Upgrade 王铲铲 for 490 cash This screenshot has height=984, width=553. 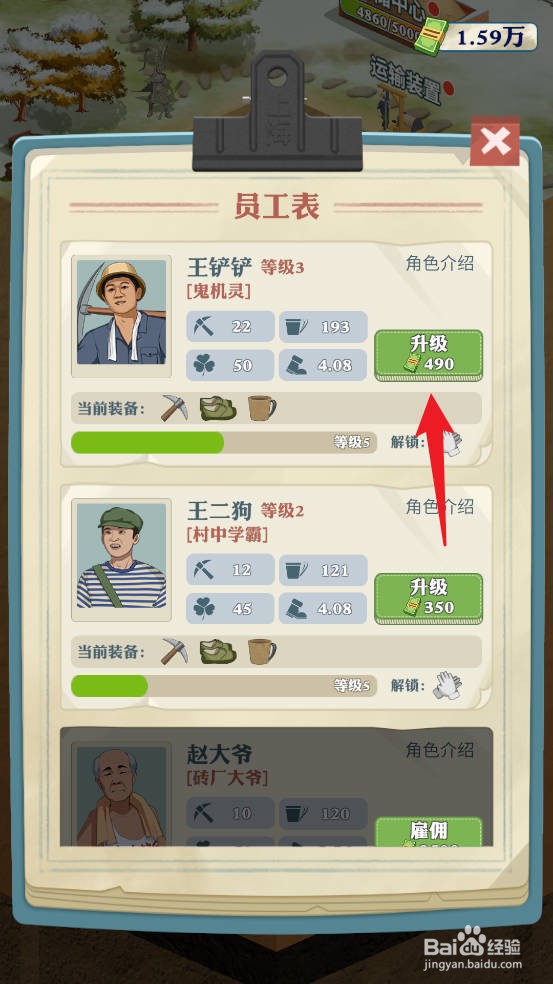point(429,355)
